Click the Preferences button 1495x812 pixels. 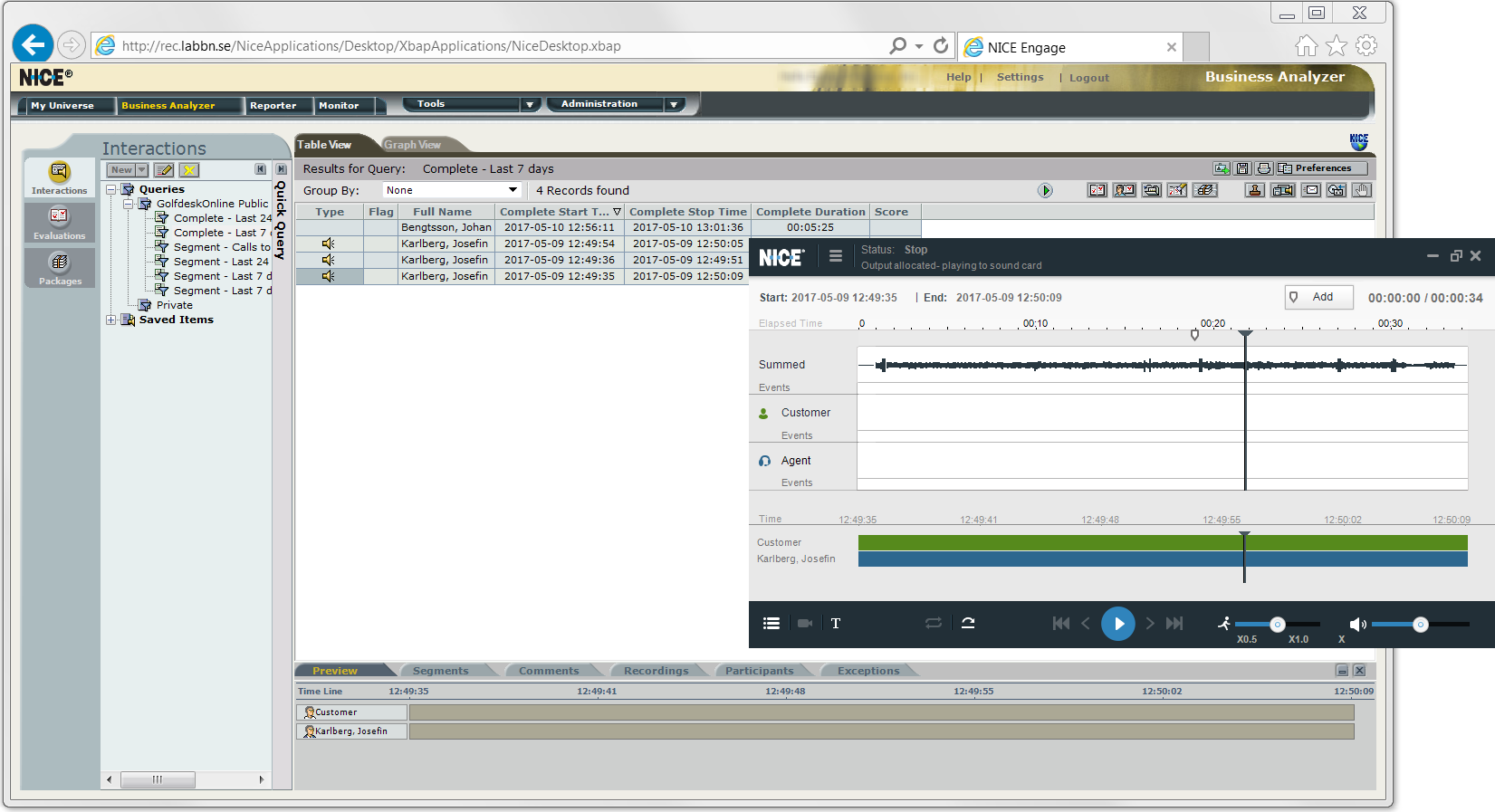click(1322, 168)
